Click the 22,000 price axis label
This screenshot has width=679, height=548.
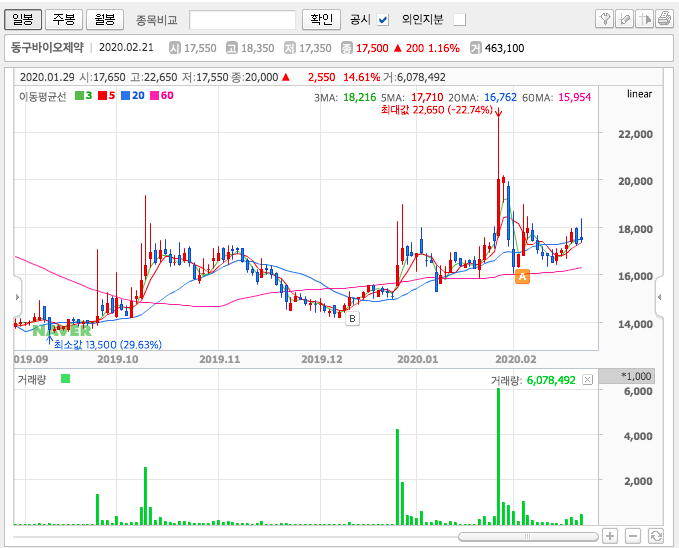[x=635, y=134]
